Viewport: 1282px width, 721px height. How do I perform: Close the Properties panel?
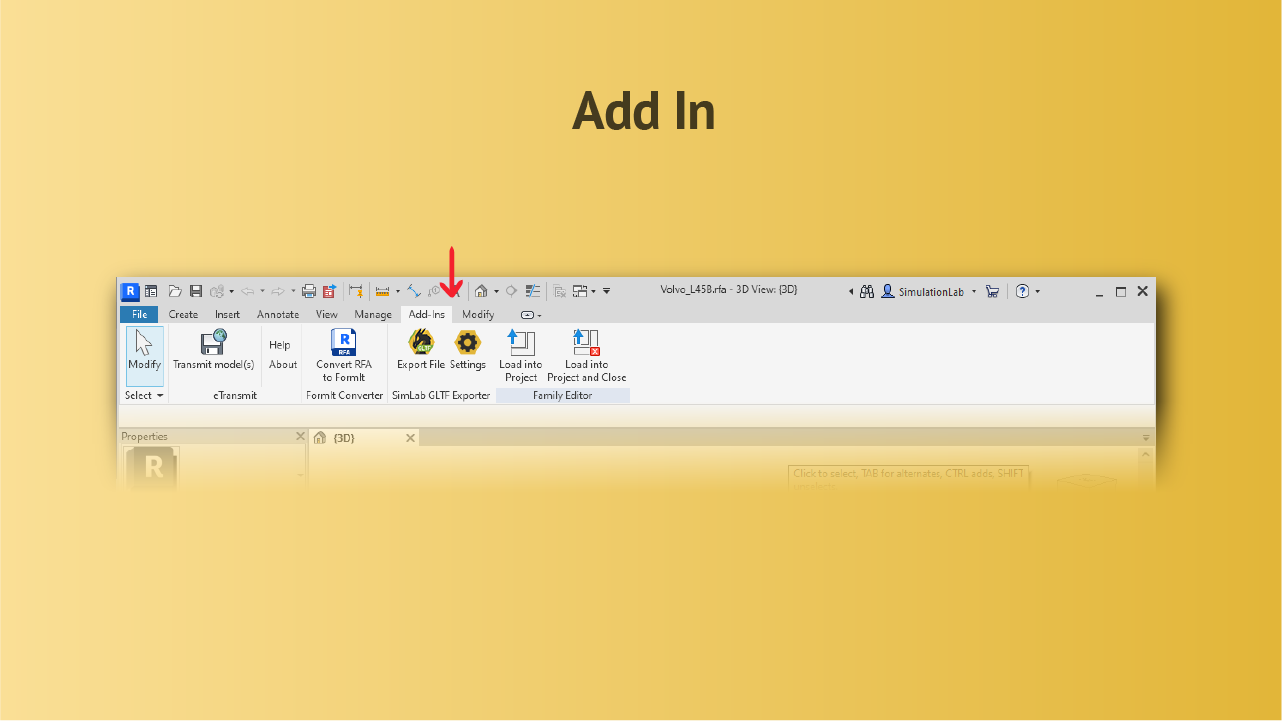point(300,436)
